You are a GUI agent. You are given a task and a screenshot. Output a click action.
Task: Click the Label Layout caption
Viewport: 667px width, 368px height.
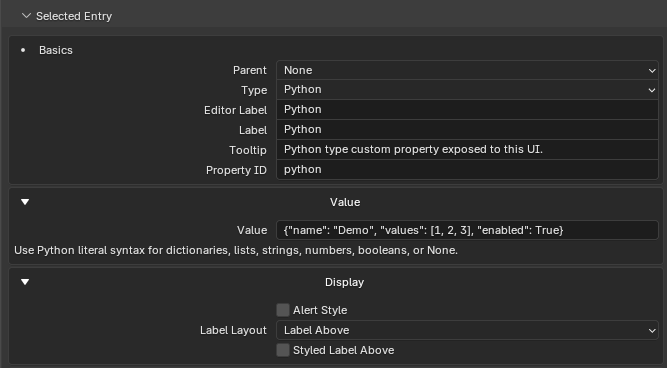(x=233, y=330)
